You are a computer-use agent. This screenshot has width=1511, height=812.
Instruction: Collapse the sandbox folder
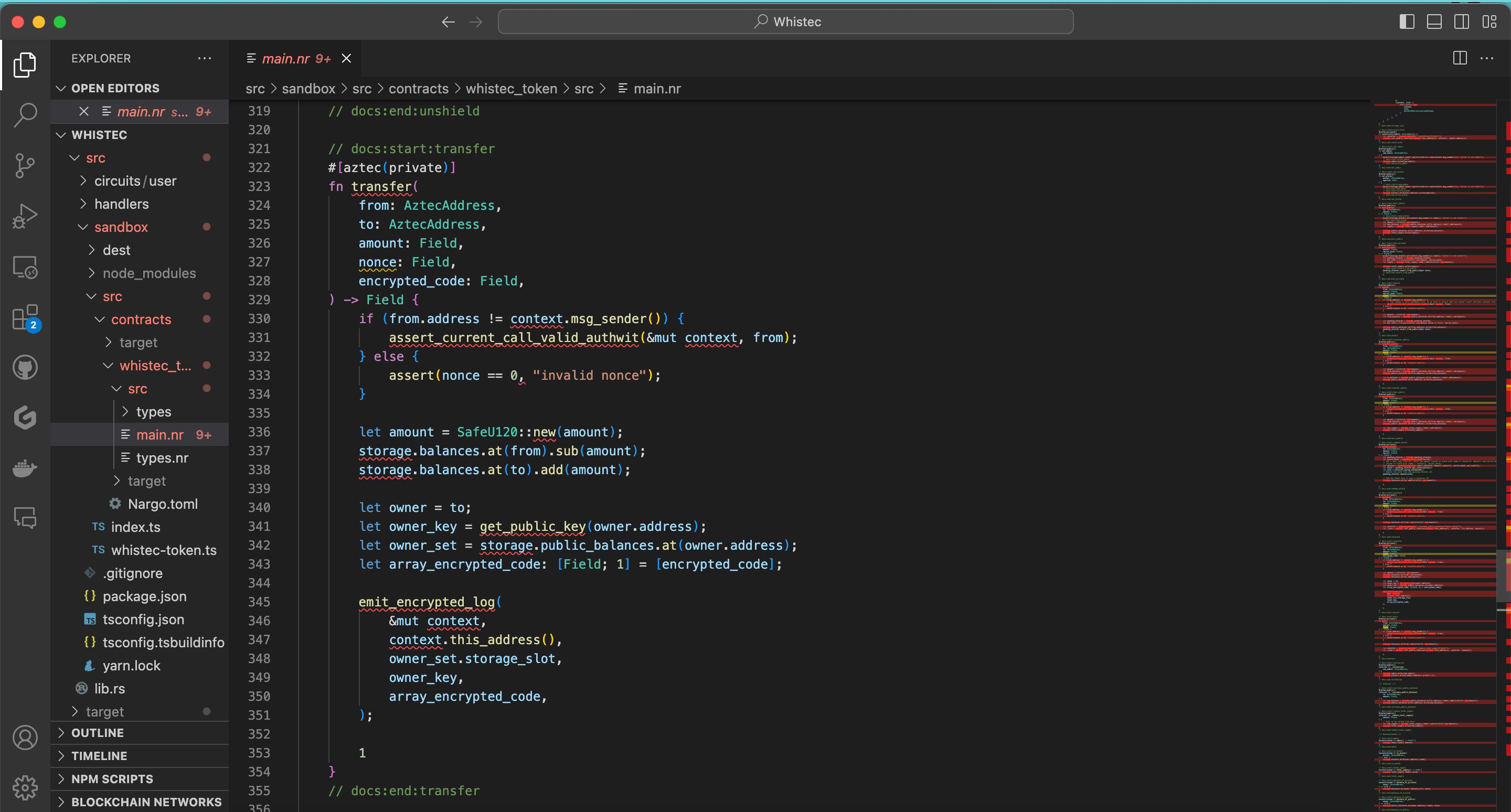point(140,227)
